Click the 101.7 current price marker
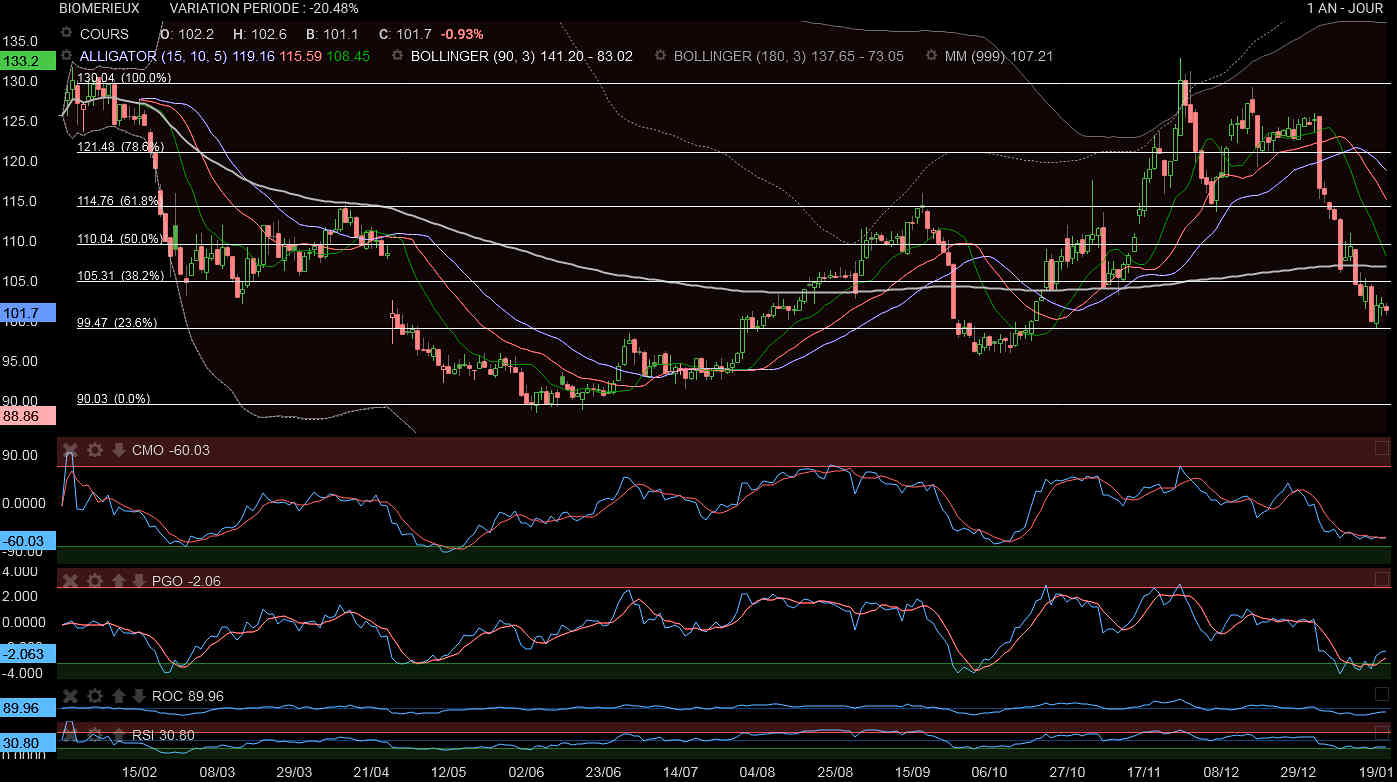Viewport: 1397px width, 782px height. (x=21, y=314)
